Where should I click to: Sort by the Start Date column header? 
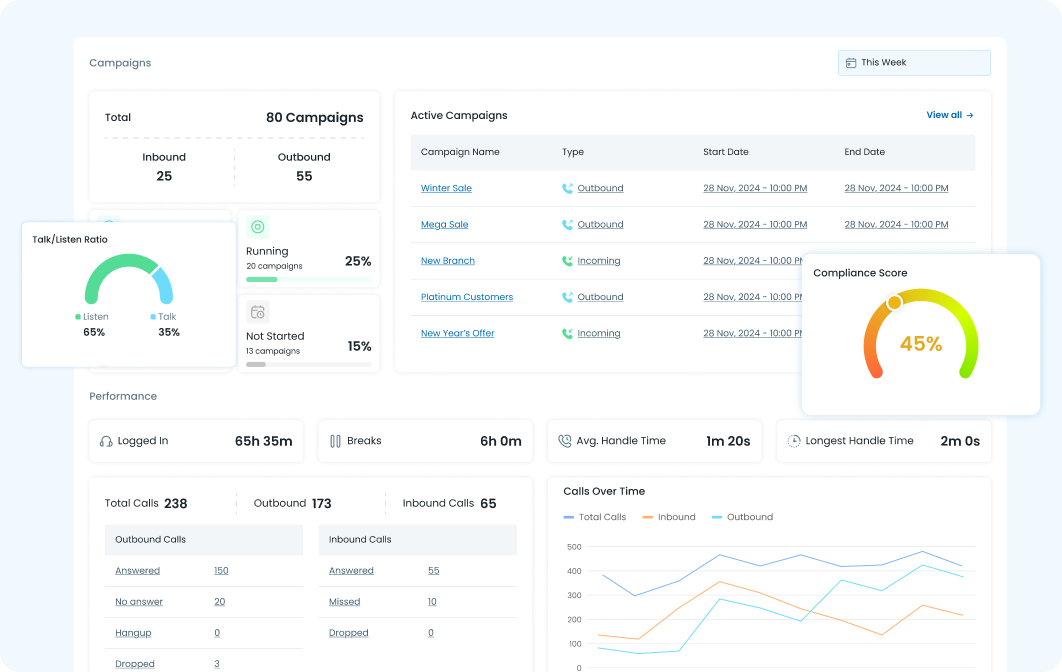click(725, 152)
